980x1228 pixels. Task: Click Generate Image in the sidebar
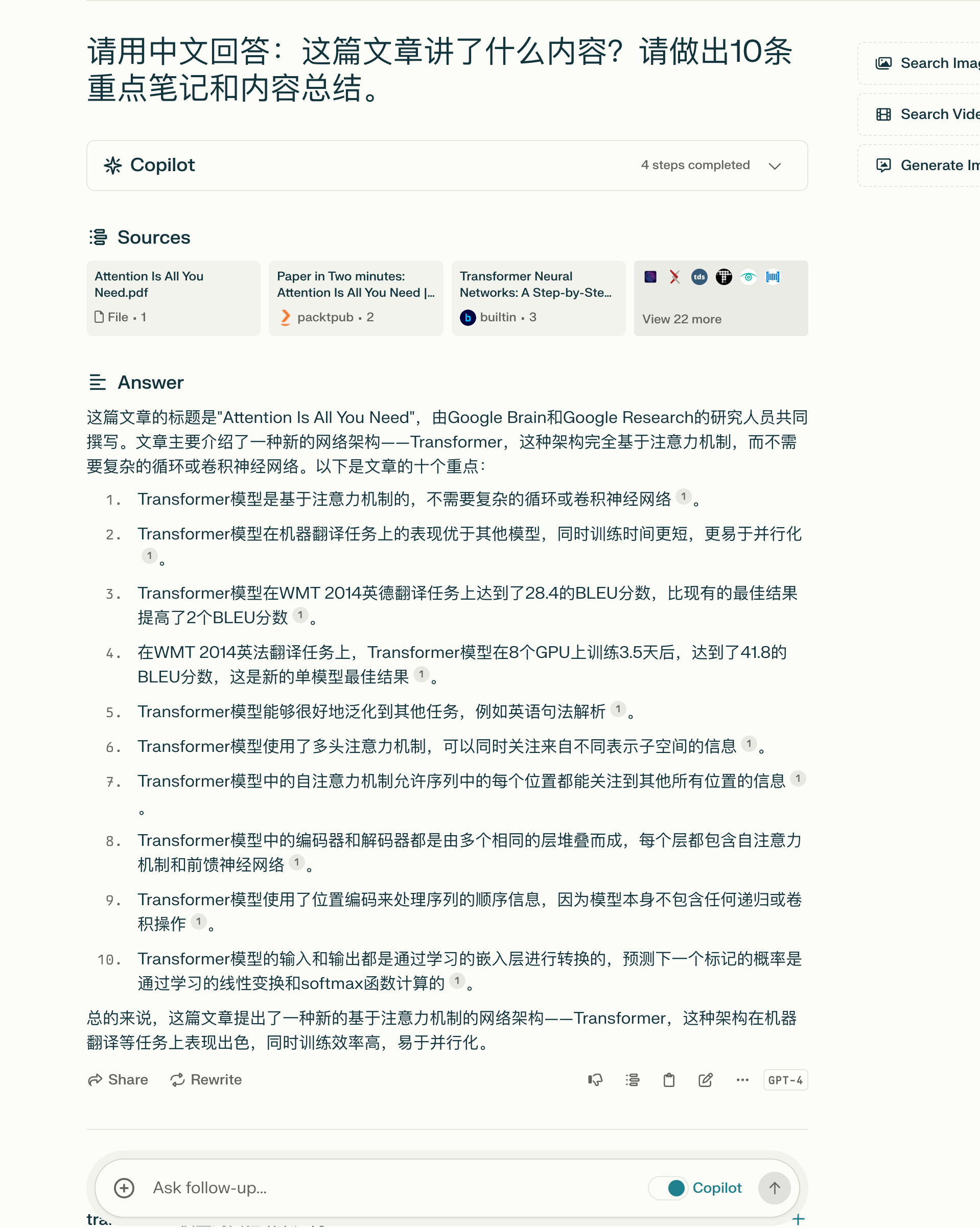click(919, 165)
